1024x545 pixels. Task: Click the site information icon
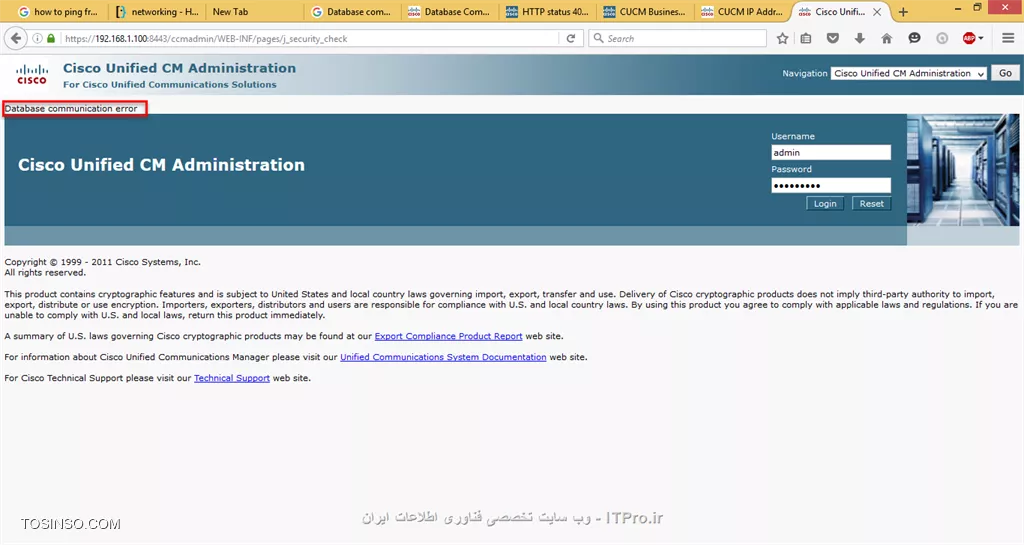pos(37,39)
